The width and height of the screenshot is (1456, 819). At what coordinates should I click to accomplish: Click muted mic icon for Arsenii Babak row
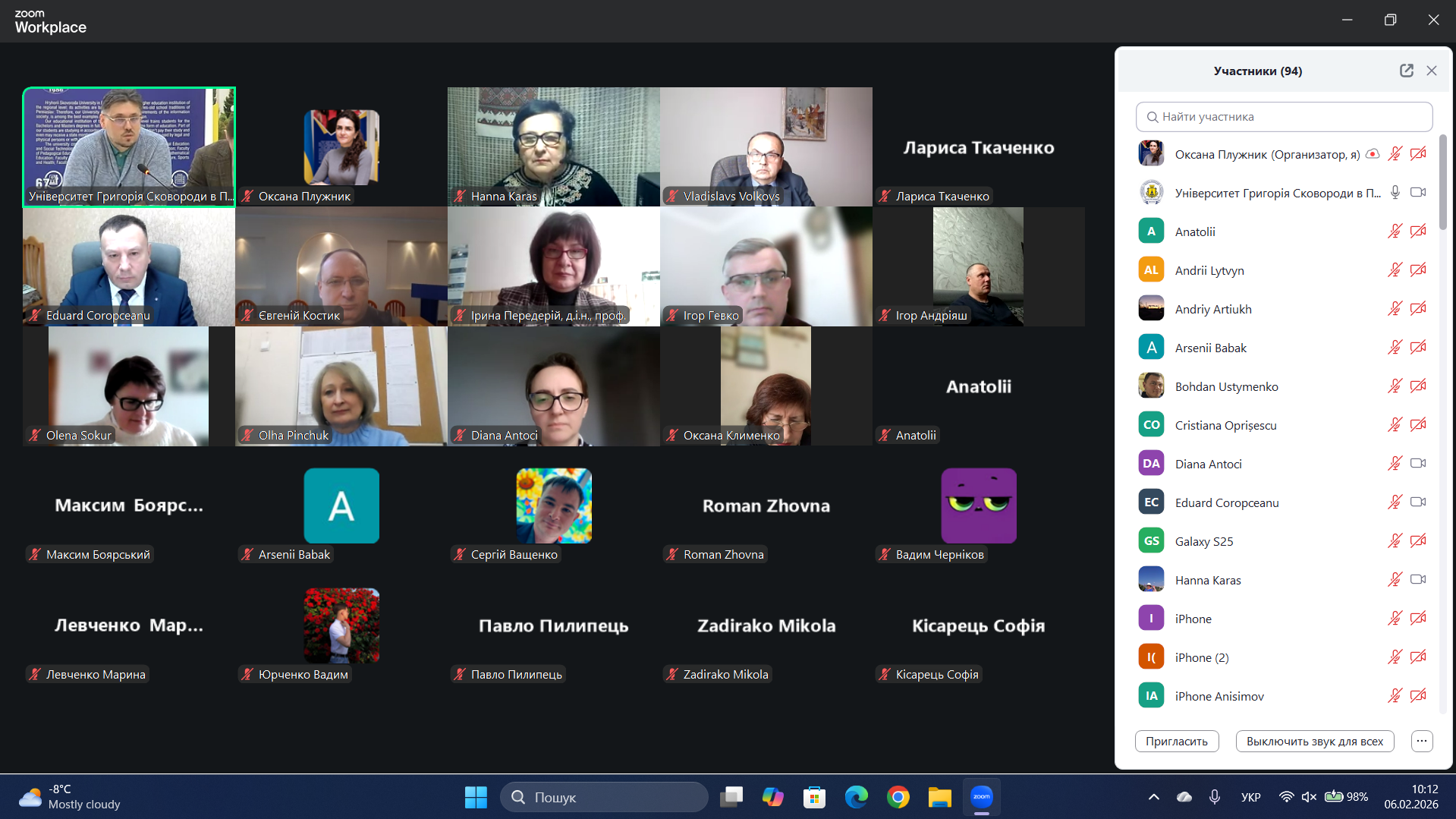1395,348
